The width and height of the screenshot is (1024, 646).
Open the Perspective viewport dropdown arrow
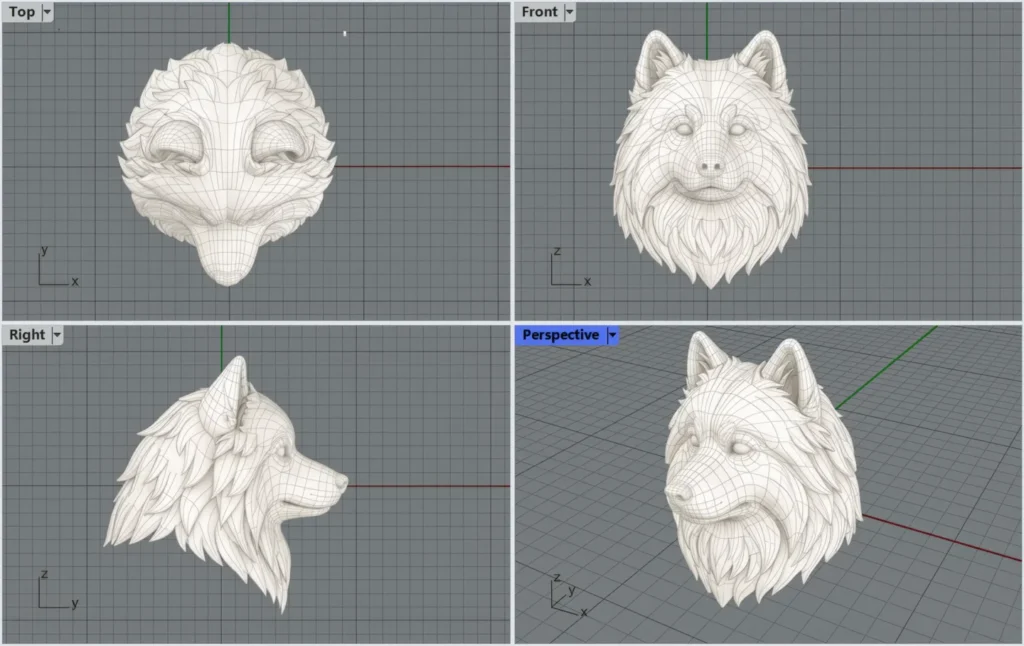pos(613,335)
